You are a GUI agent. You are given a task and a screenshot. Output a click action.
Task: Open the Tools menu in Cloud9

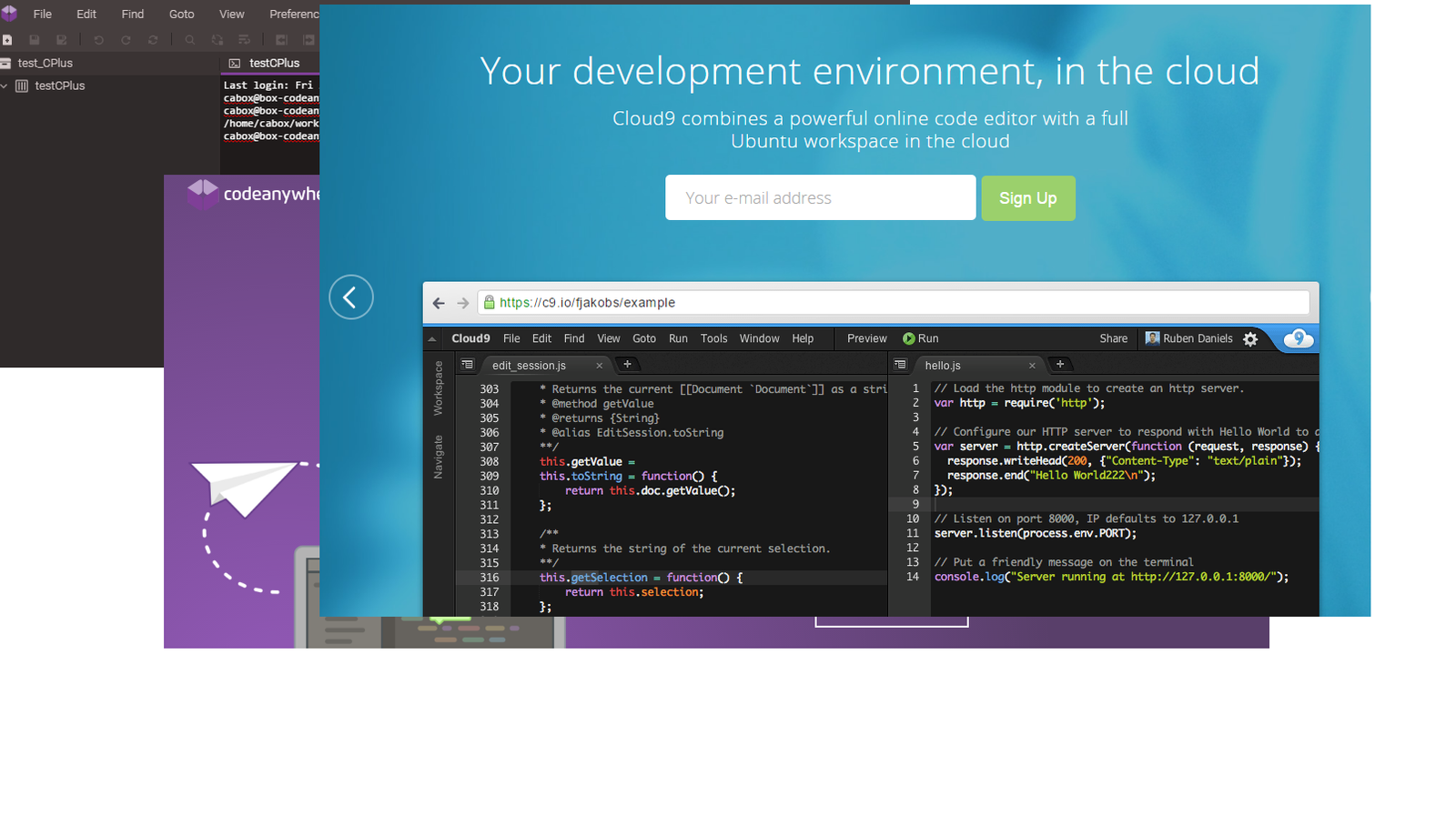point(714,338)
